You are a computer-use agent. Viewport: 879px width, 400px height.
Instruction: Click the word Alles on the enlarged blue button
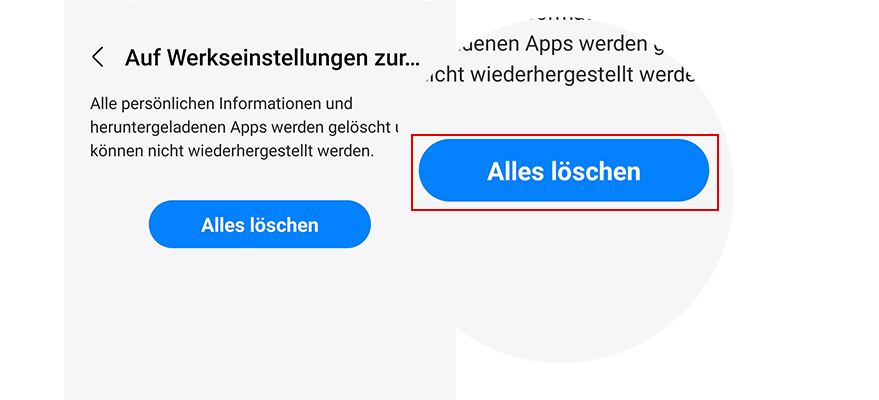515,171
